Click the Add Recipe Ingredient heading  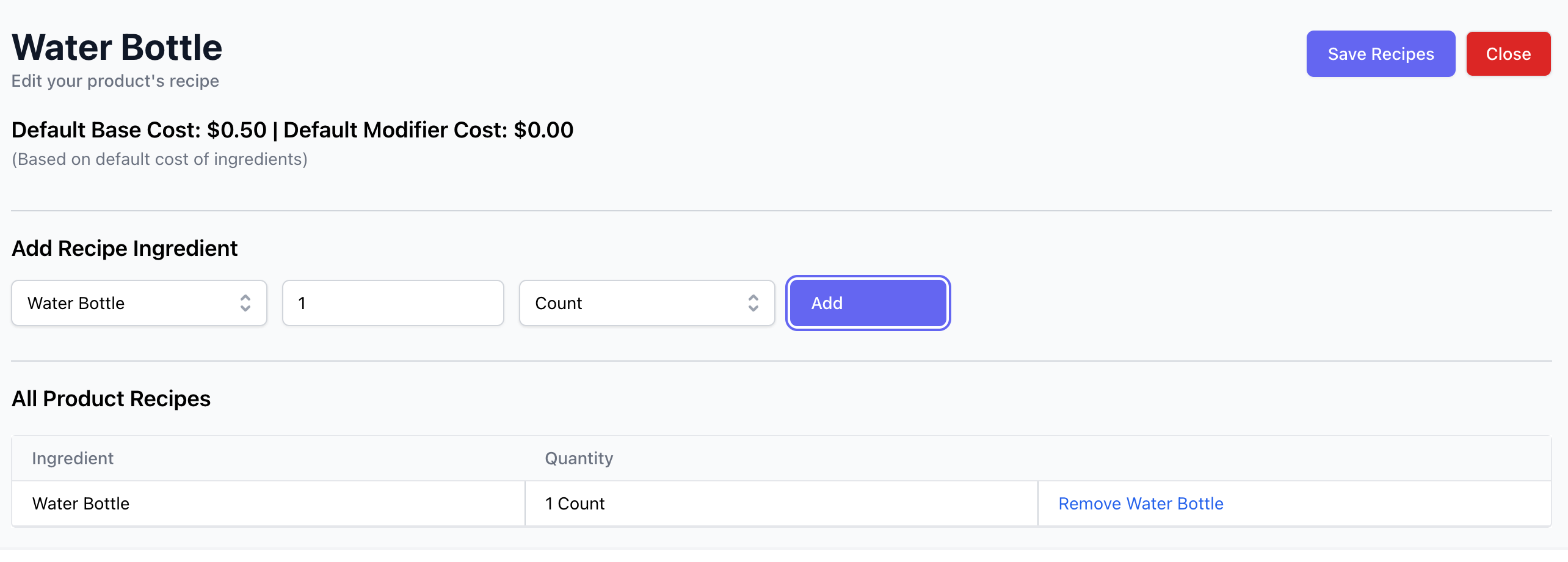point(125,249)
